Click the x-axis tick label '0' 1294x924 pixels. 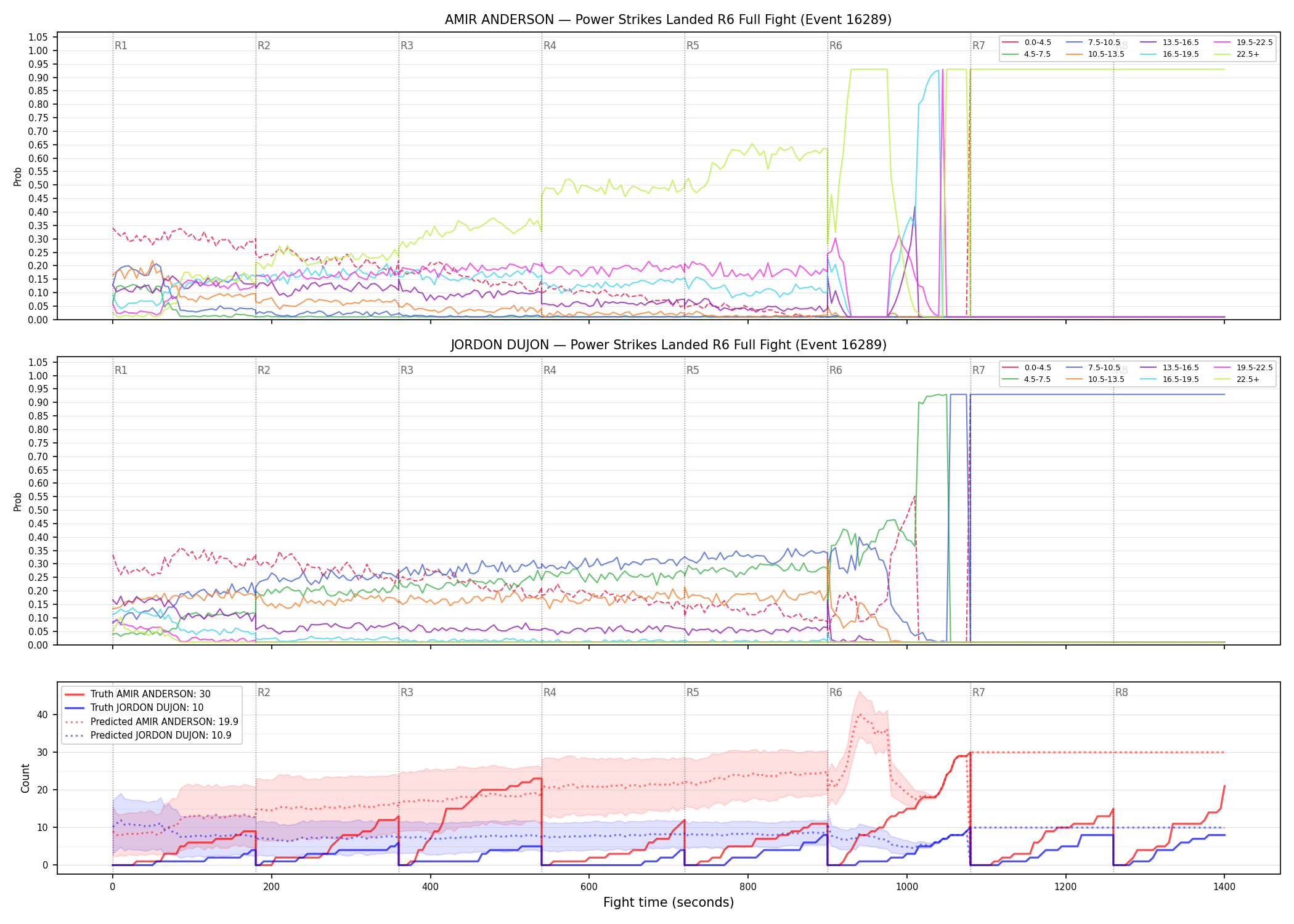pyautogui.click(x=112, y=887)
